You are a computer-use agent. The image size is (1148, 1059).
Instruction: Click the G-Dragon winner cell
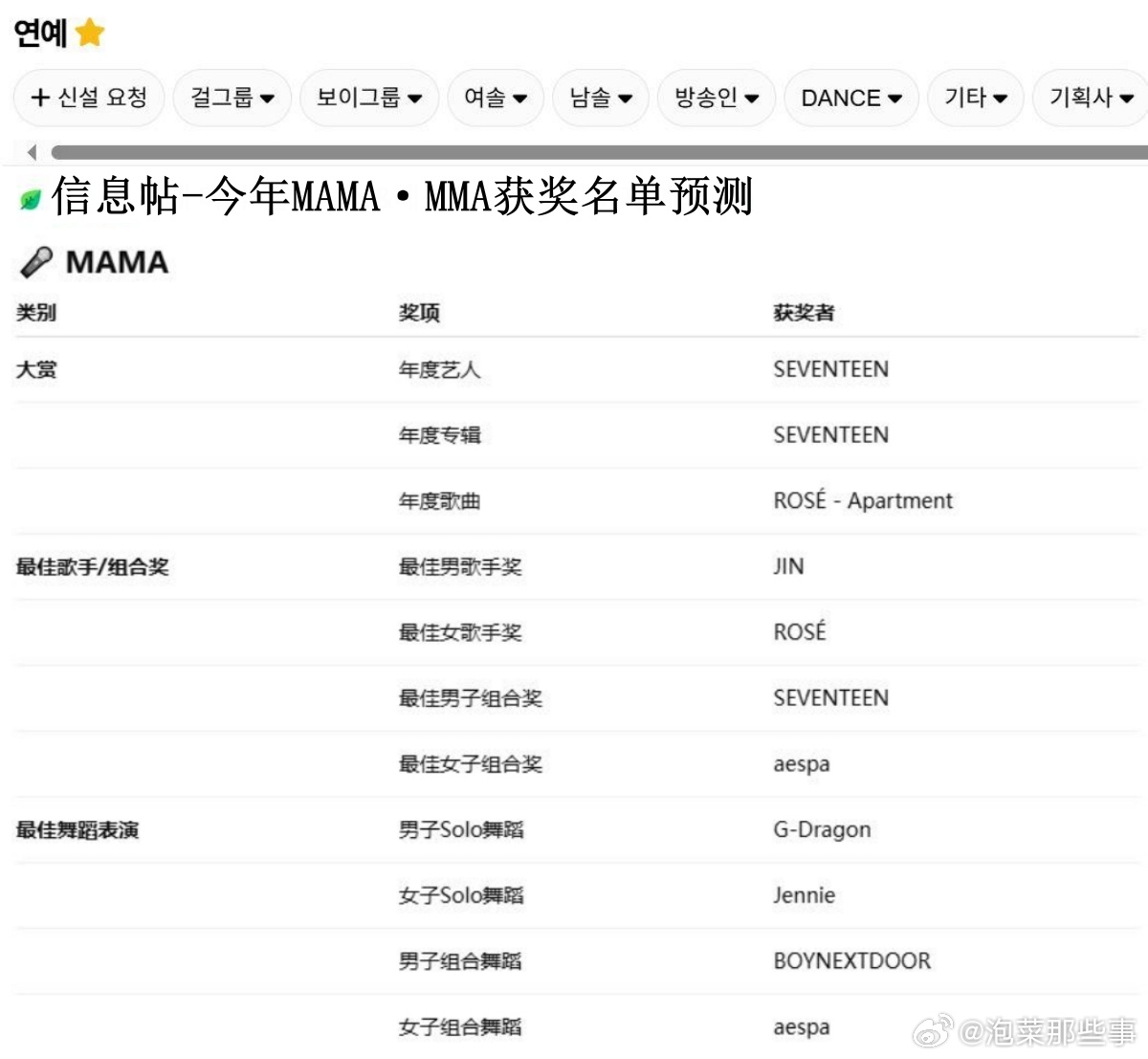(822, 830)
